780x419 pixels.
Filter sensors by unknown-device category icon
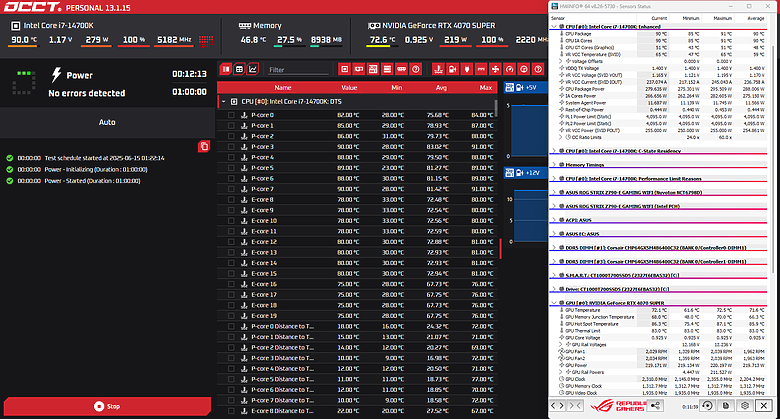coord(416,69)
